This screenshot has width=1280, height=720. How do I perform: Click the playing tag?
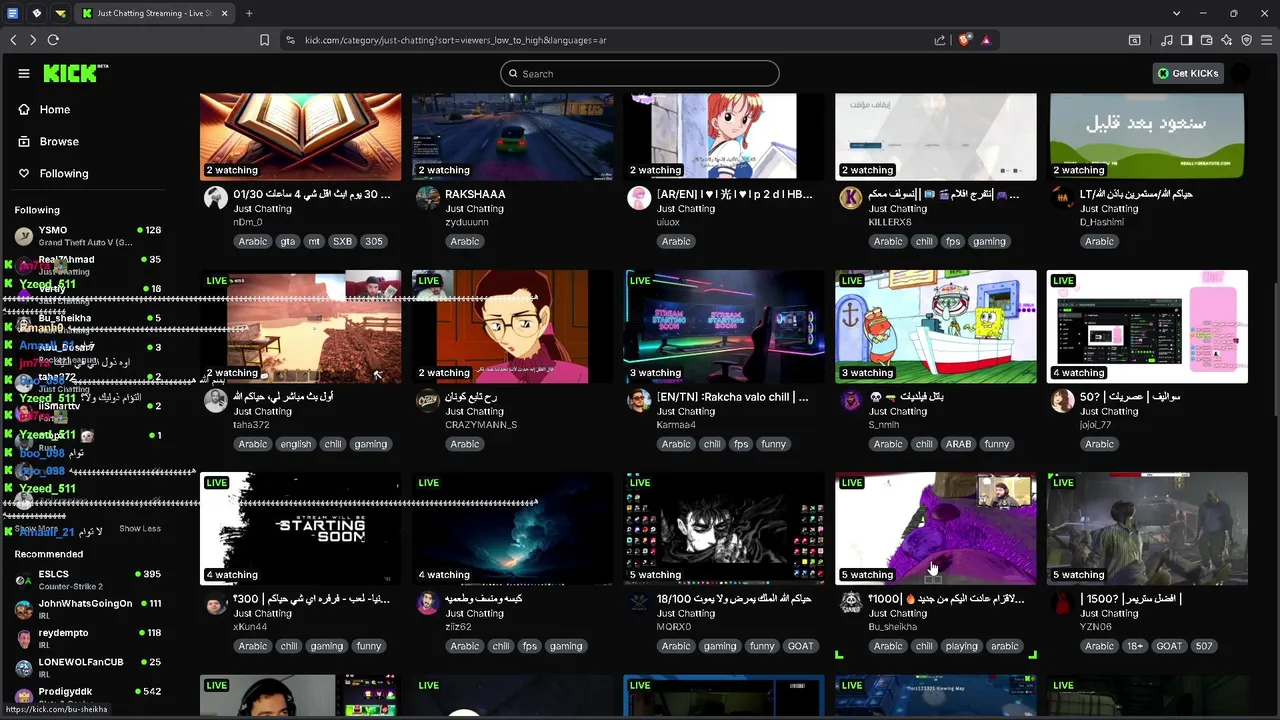pyautogui.click(x=961, y=646)
